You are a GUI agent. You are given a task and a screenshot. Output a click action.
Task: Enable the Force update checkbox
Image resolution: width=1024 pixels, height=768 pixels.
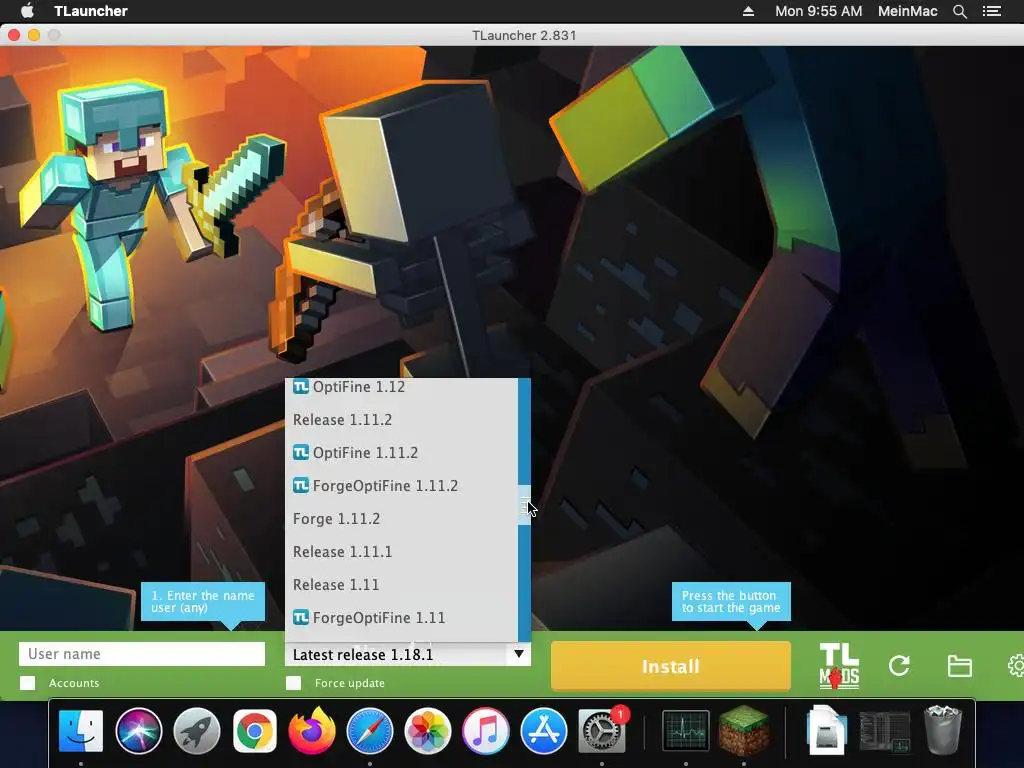(x=293, y=683)
